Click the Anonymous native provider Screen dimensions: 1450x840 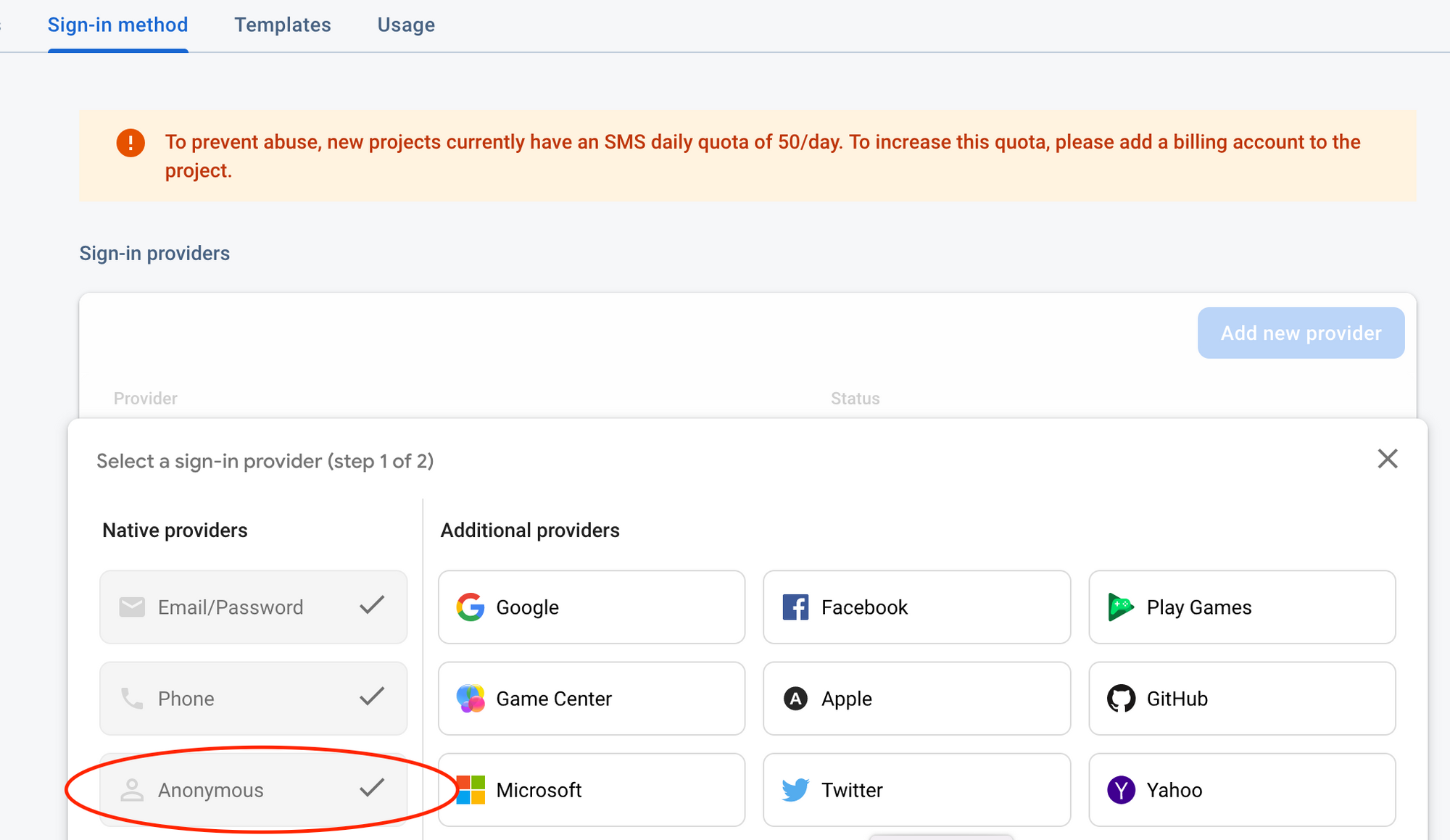click(253, 789)
